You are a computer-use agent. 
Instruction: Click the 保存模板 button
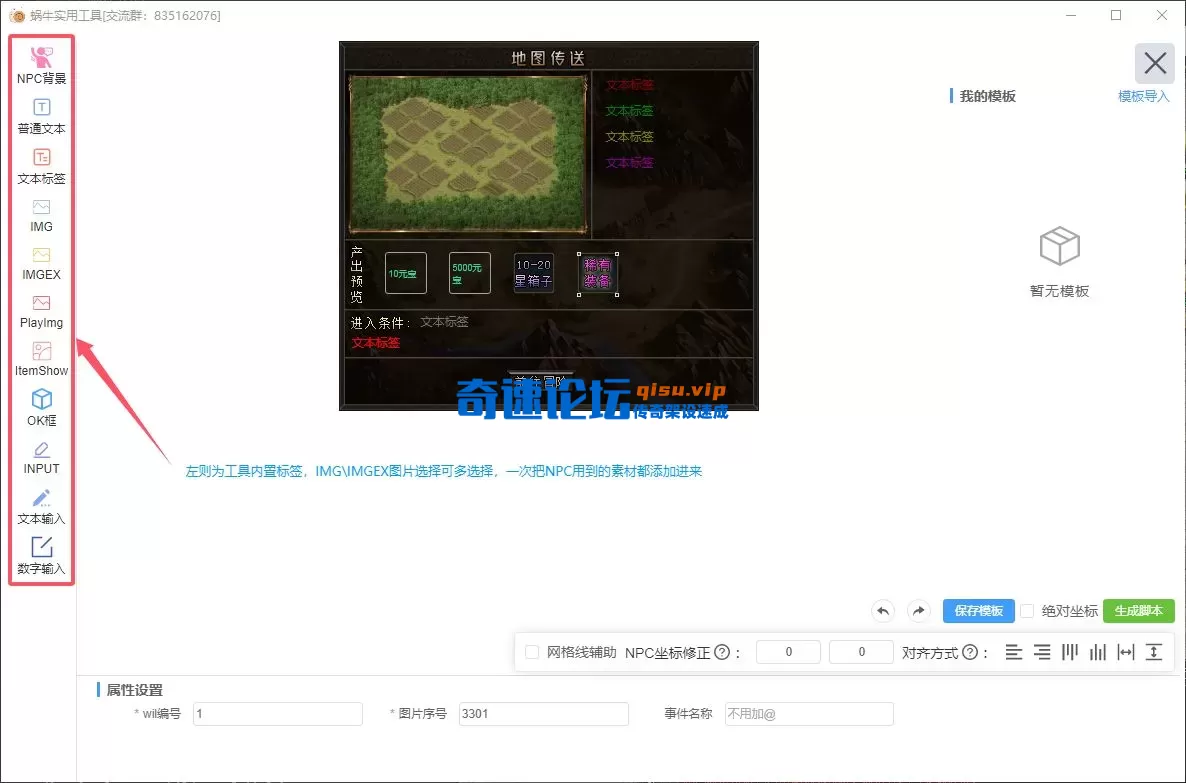pyautogui.click(x=978, y=611)
